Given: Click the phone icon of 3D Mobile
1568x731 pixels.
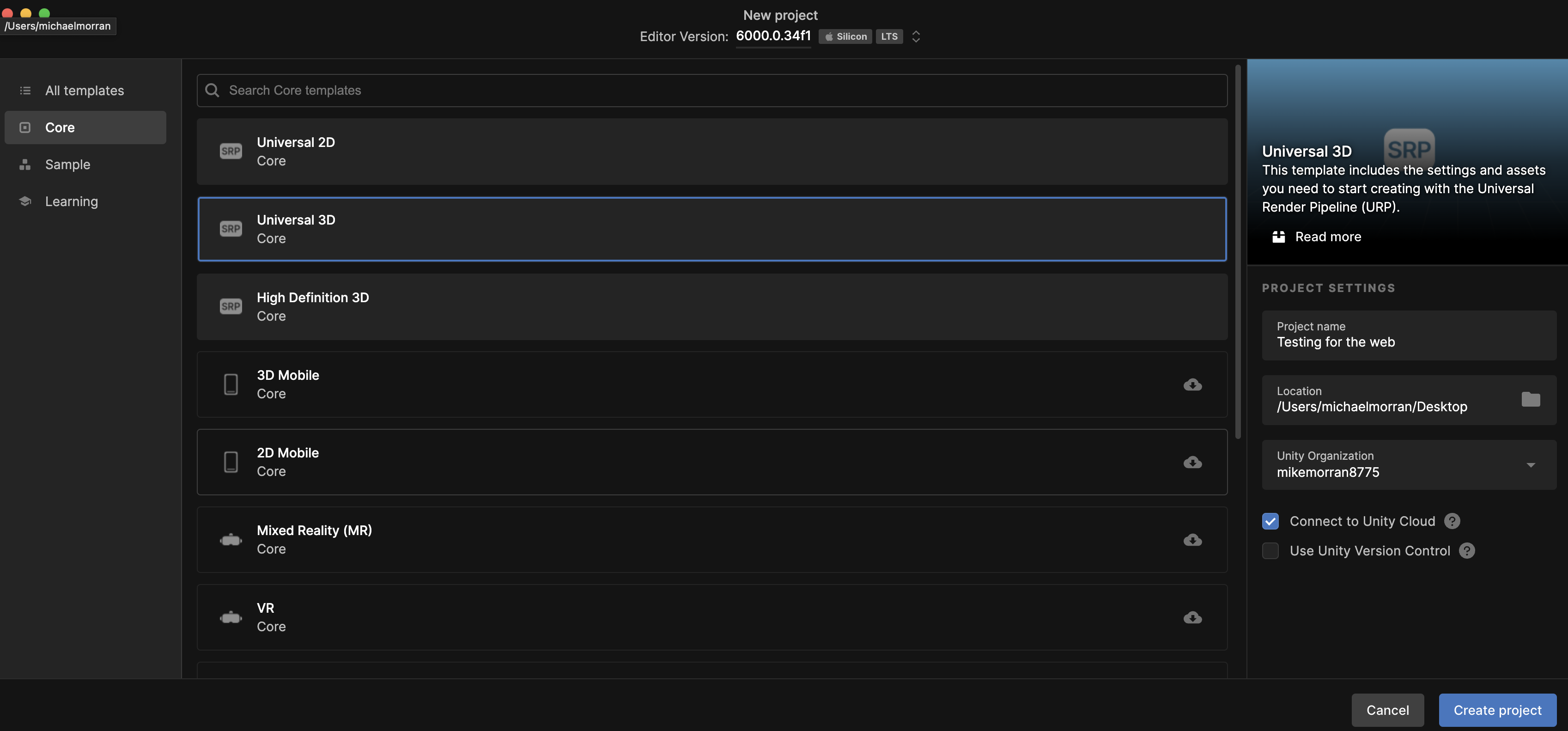Looking at the screenshot, I should (x=231, y=384).
